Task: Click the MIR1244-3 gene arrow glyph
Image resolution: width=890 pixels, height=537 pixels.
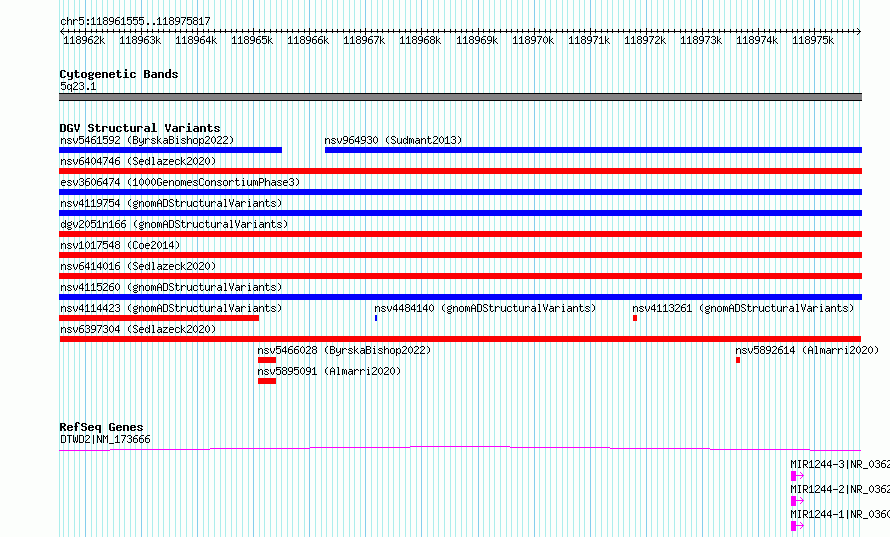Action: click(x=797, y=476)
